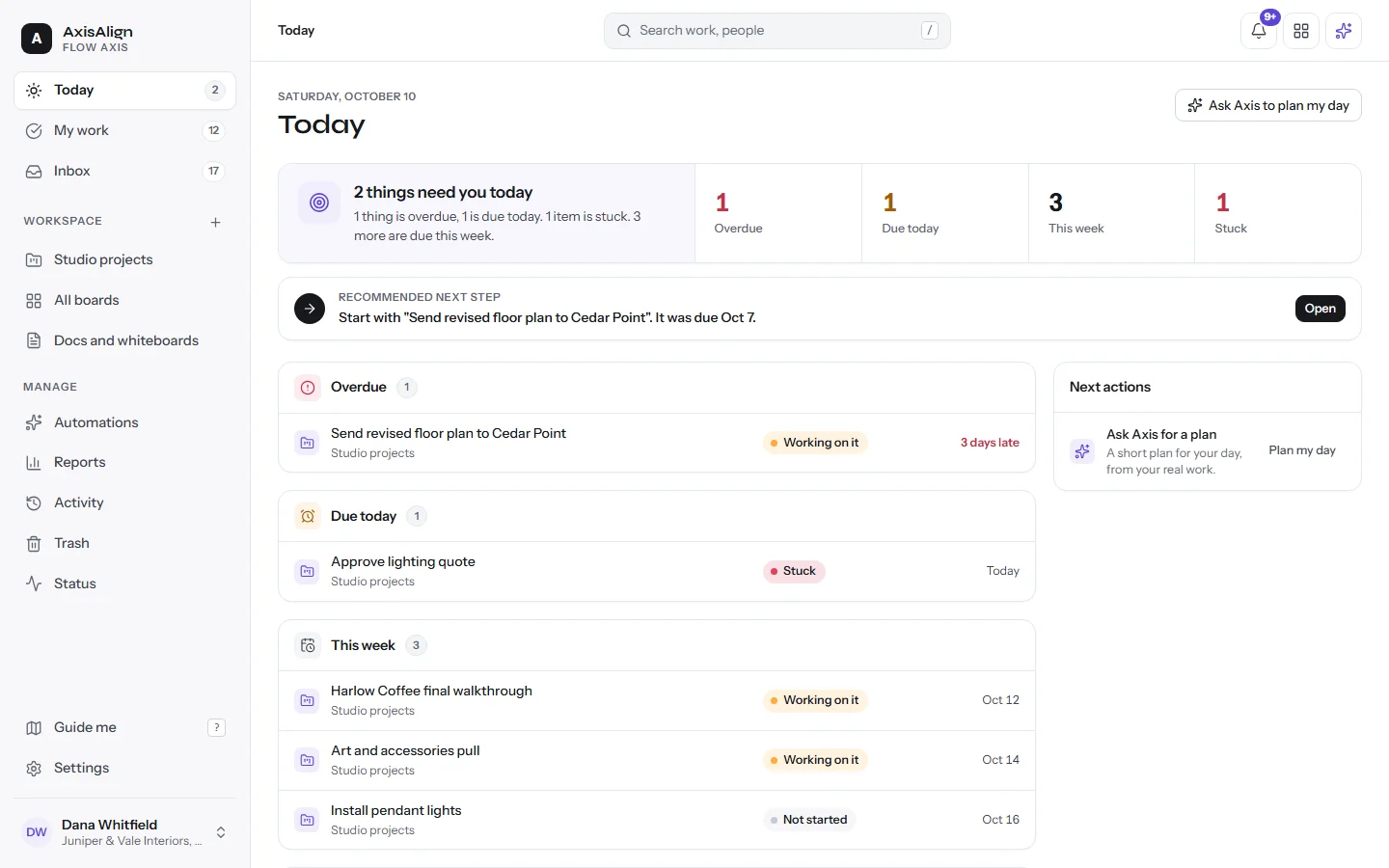Viewport: 1389px width, 868px height.
Task: Open the Working on it status for Art and accessories pull
Action: (x=815, y=760)
